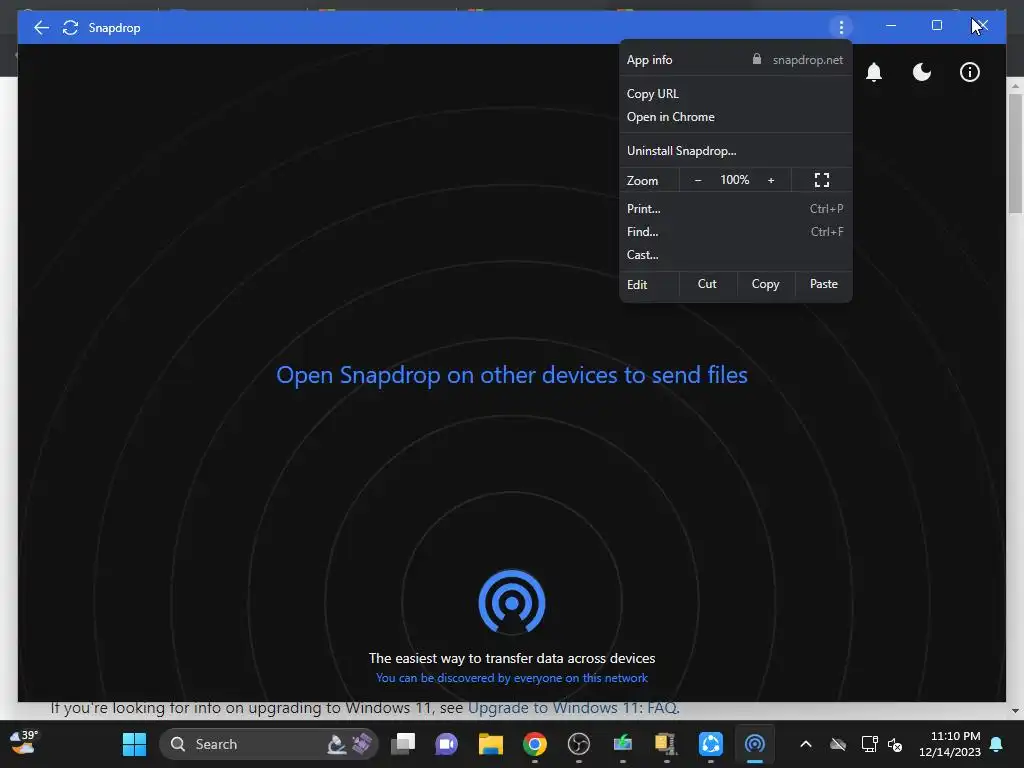Image resolution: width=1024 pixels, height=768 pixels.
Task: Open Google Chrome from the taskbar
Action: click(x=535, y=744)
